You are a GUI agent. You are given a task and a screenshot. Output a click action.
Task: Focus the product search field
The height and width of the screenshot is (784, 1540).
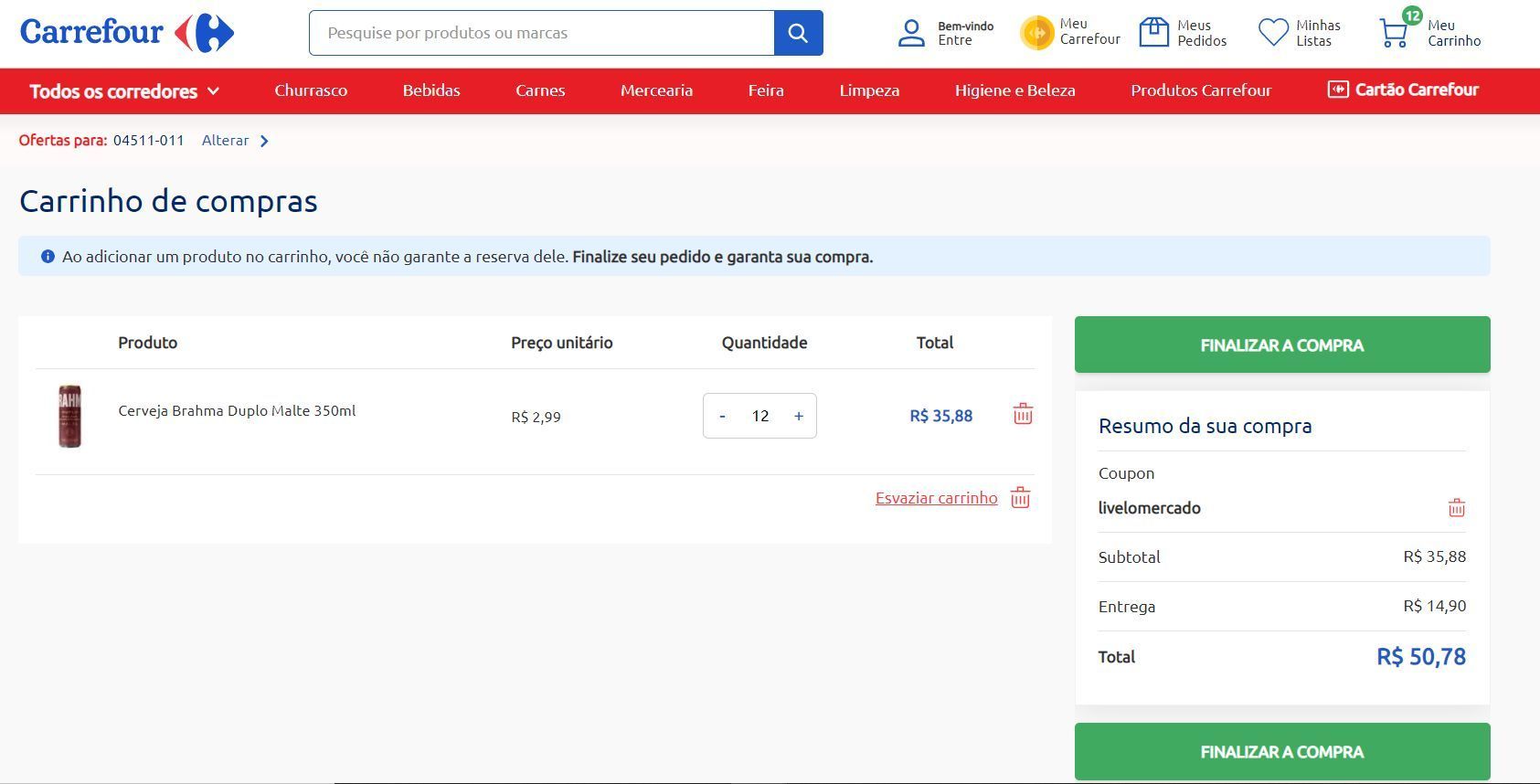tap(542, 33)
